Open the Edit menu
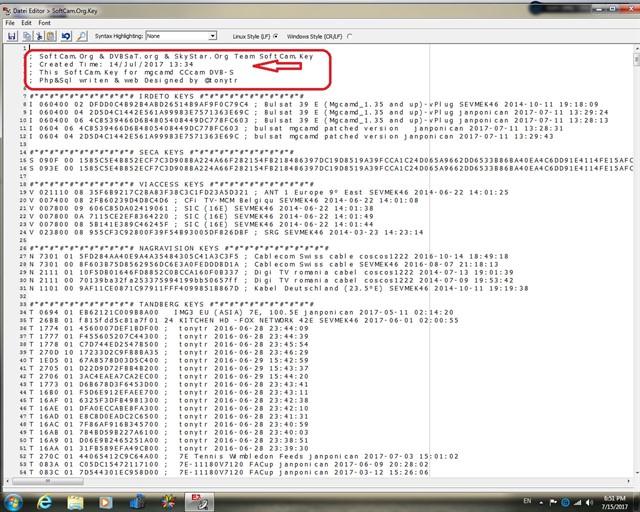The width and height of the screenshot is (640, 512). (x=27, y=23)
